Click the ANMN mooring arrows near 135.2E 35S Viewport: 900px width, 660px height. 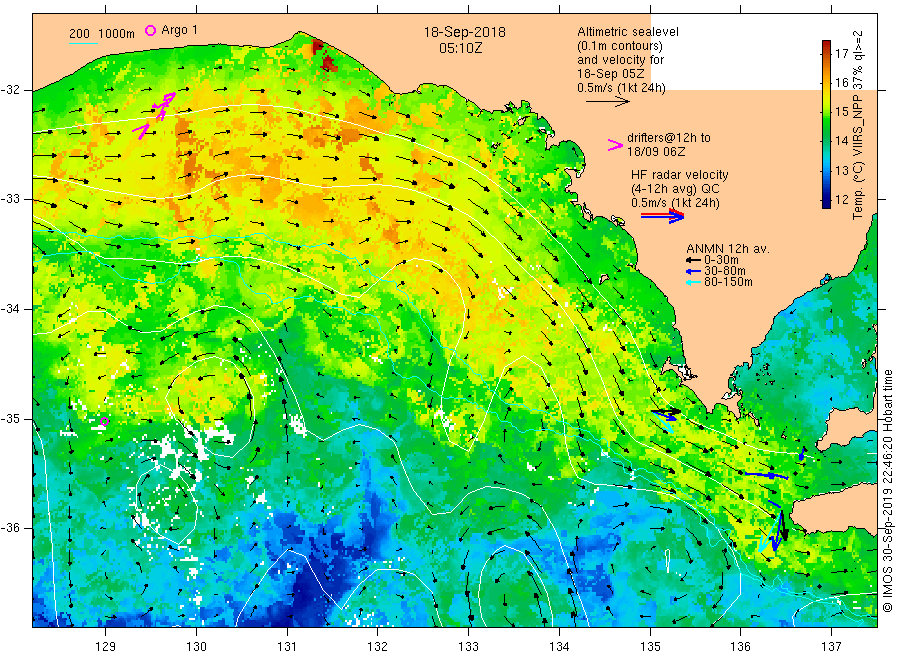tap(666, 419)
